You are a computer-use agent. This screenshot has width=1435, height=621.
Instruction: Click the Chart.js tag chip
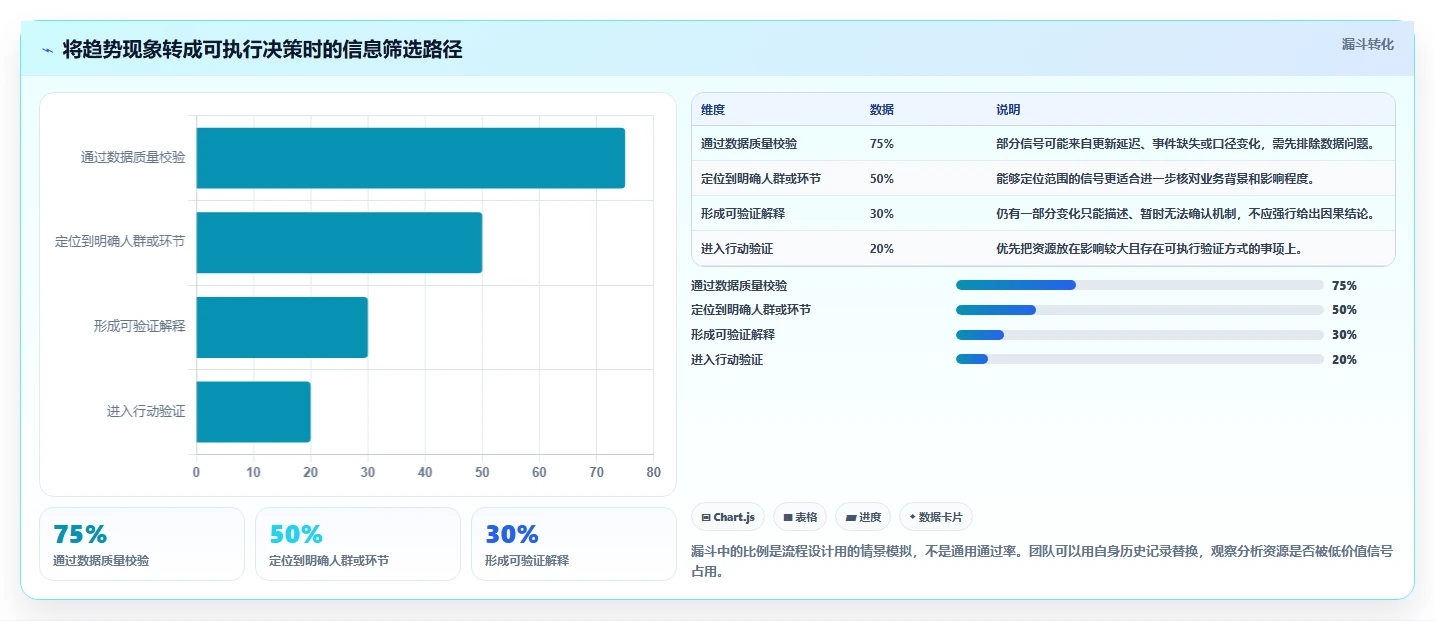tap(728, 517)
